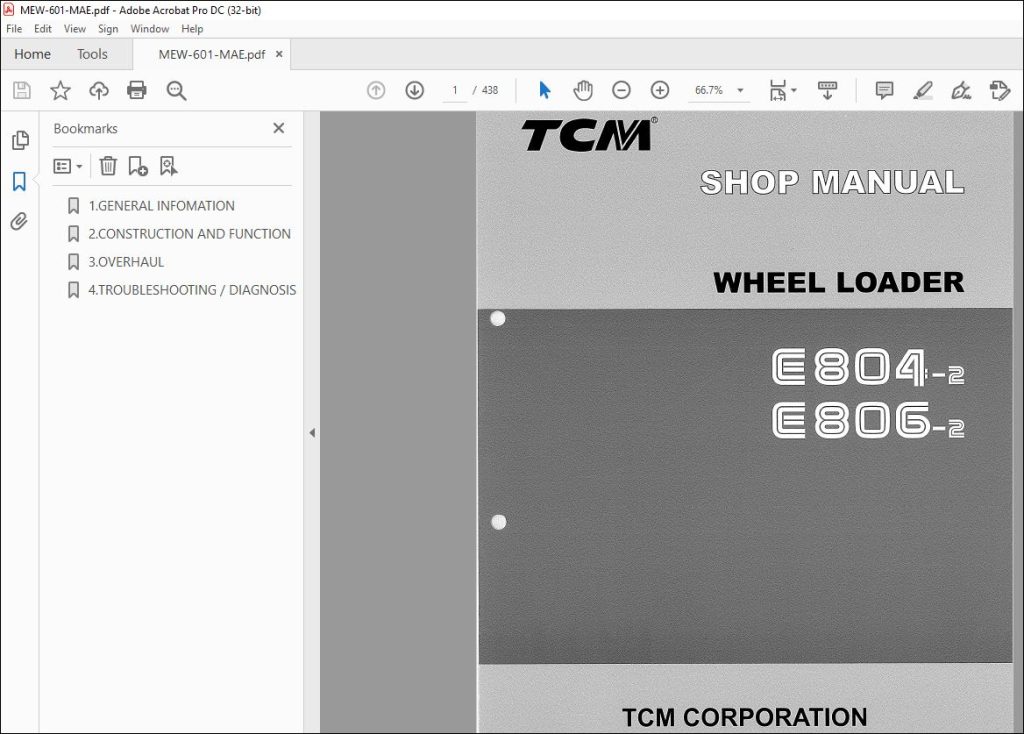This screenshot has width=1024, height=734.
Task: Print the document
Action: 136,90
